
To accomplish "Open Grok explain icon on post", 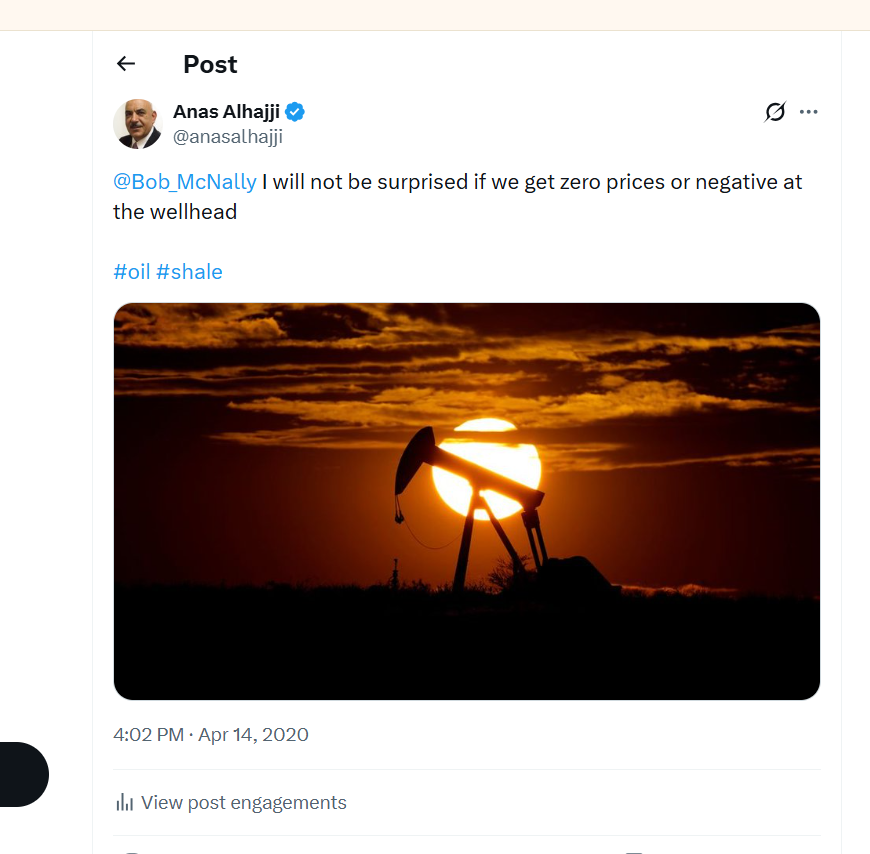I will 775,112.
